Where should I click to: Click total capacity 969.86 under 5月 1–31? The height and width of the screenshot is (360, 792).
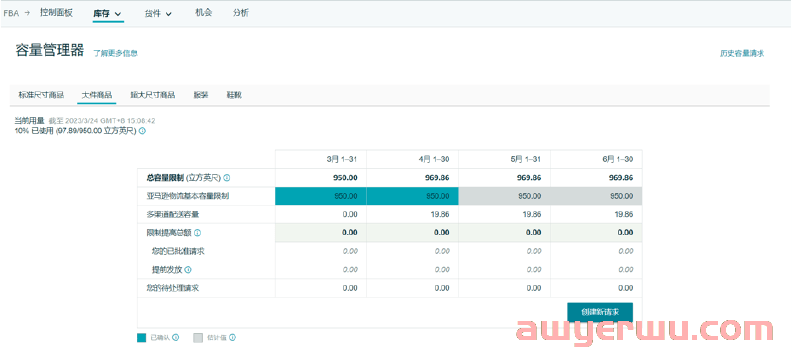tap(529, 178)
